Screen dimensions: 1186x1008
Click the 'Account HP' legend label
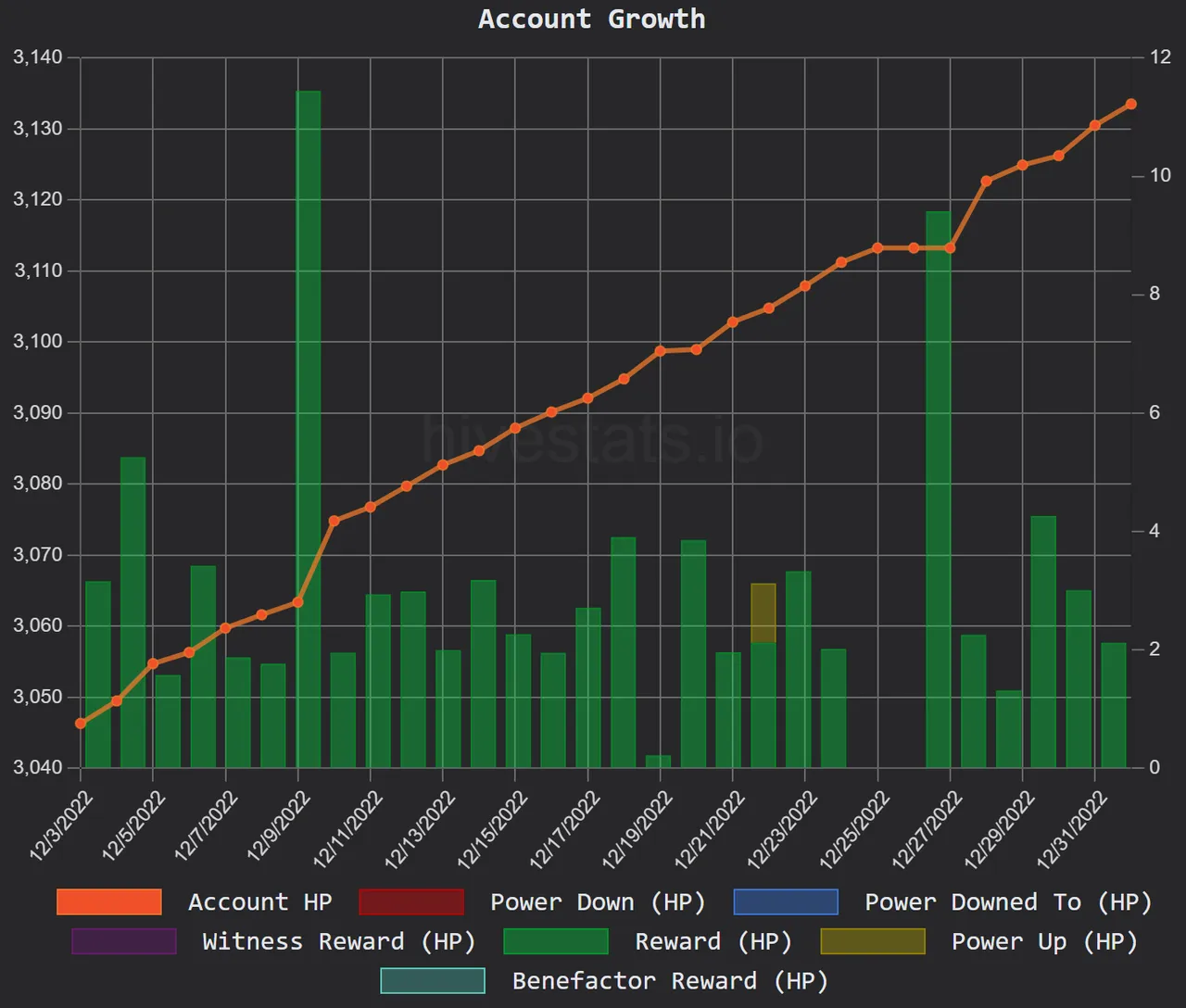(260, 902)
